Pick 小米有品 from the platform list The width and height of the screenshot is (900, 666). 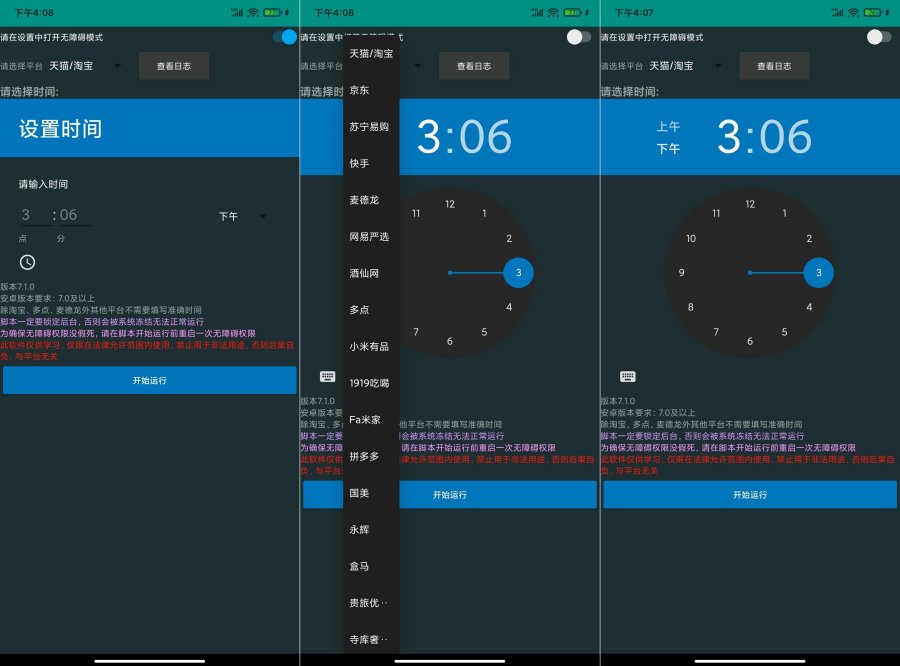tap(369, 346)
